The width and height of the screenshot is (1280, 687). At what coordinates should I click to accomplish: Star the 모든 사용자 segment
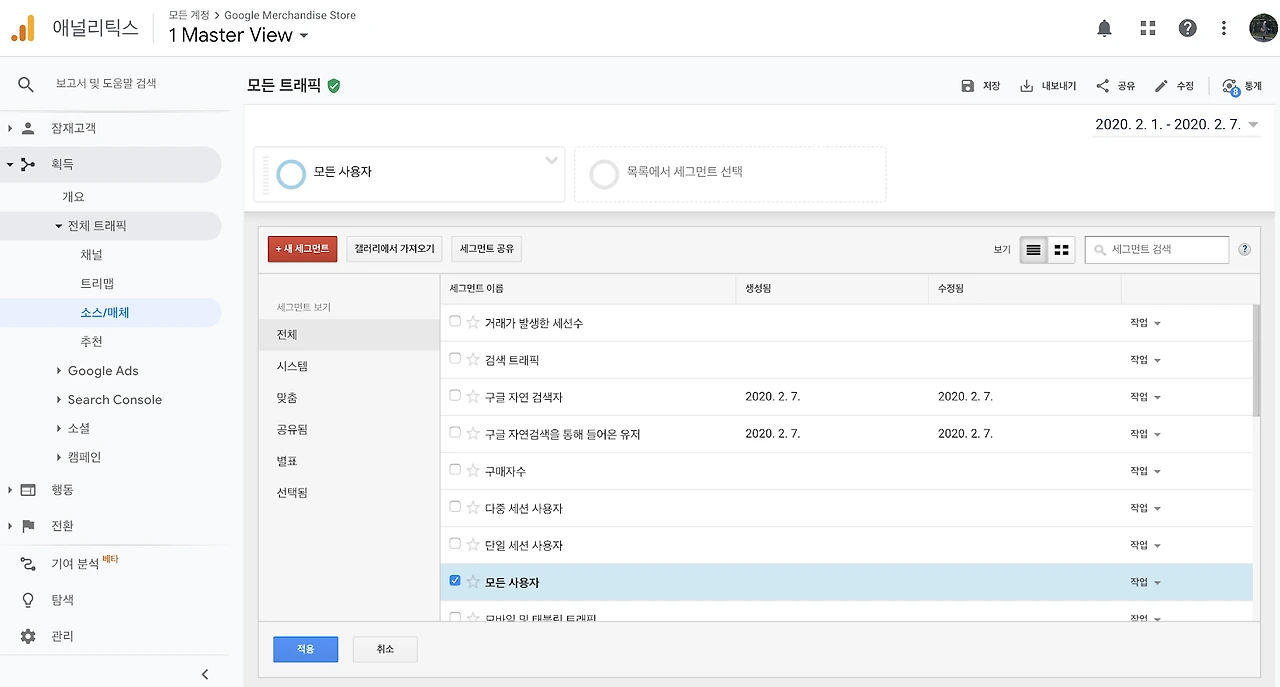click(473, 582)
